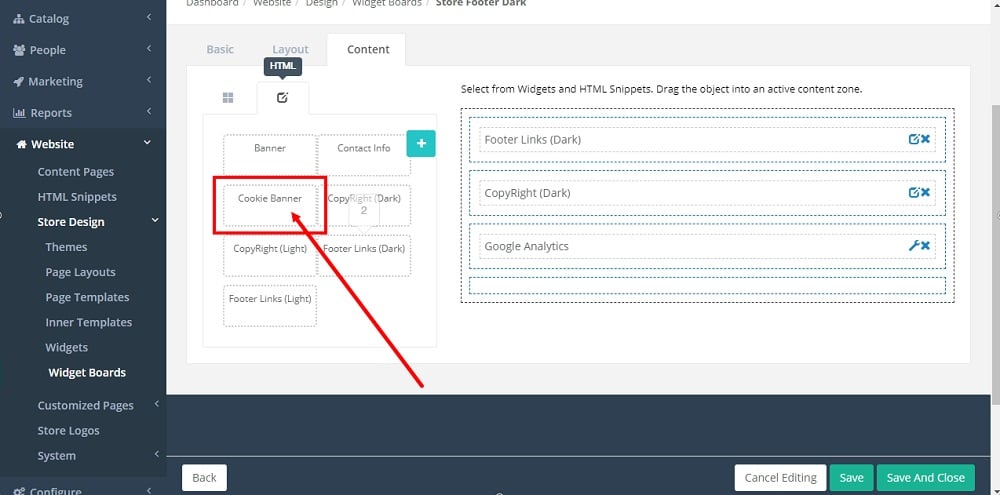Collapse the Website menu chevron
The image size is (1000, 495).
[147, 142]
